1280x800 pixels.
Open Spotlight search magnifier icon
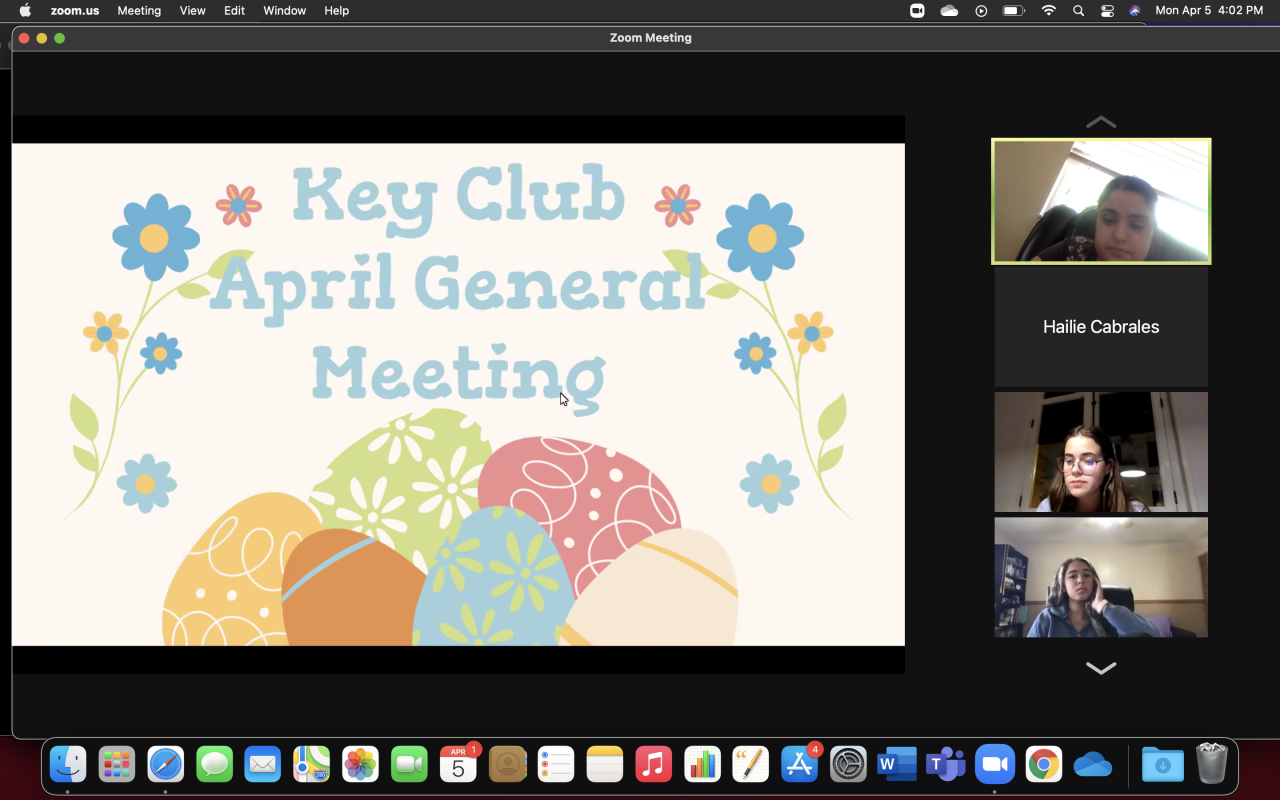pyautogui.click(x=1078, y=11)
